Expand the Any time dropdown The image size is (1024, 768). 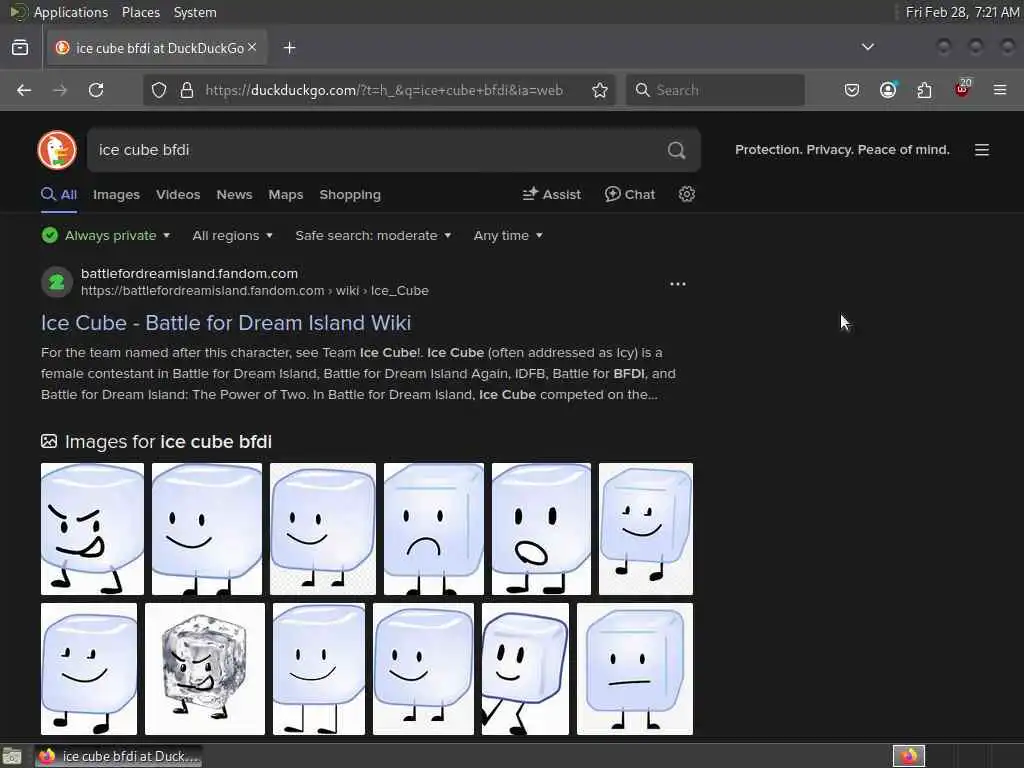508,235
